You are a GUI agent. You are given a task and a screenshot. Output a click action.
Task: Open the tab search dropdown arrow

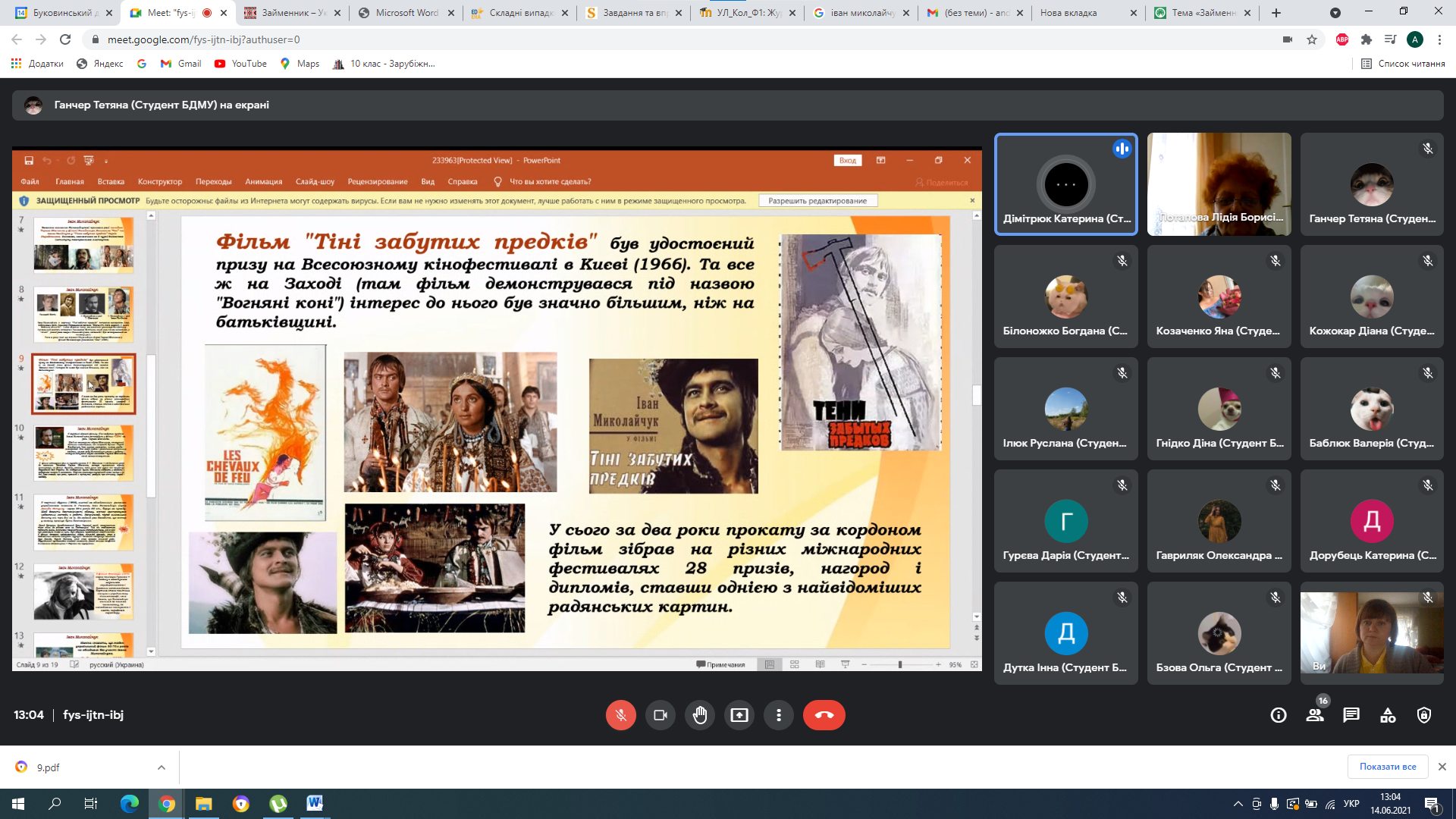[x=1335, y=13]
